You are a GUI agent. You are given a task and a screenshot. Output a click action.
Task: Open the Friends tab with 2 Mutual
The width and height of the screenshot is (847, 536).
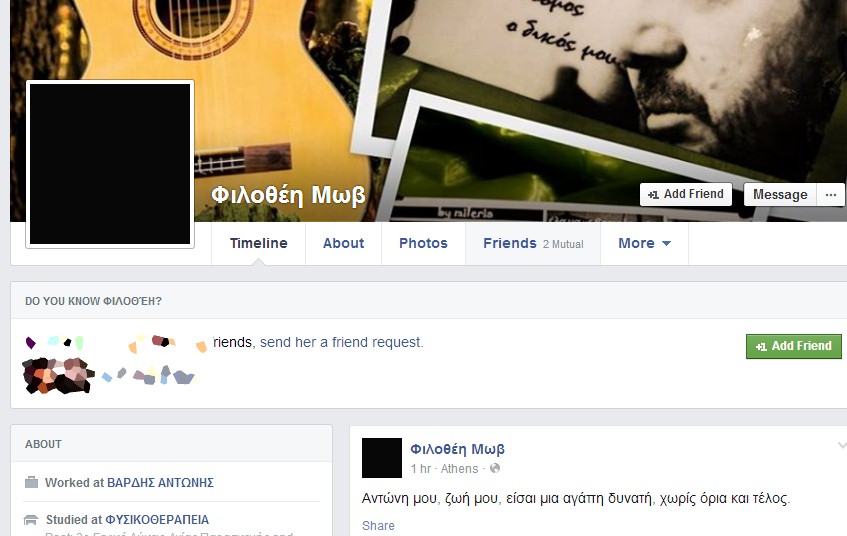[x=533, y=243]
